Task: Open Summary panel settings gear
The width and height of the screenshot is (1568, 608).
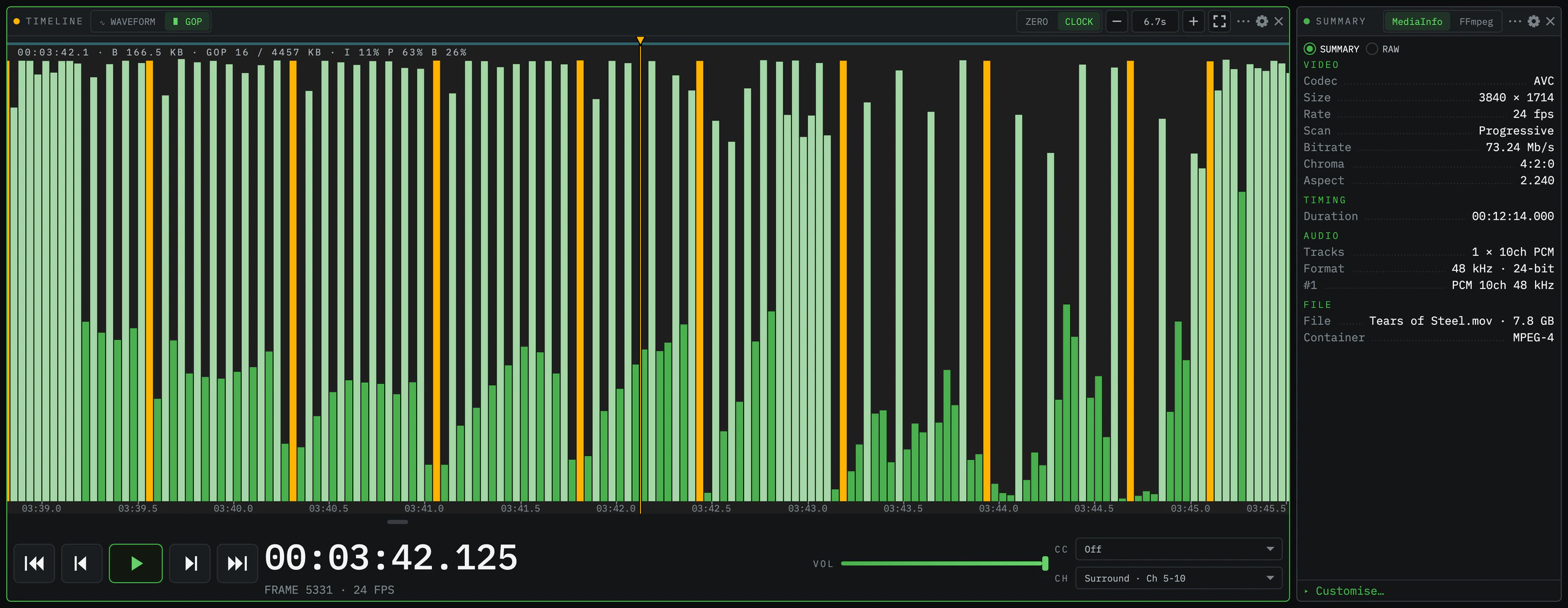Action: coord(1534,21)
